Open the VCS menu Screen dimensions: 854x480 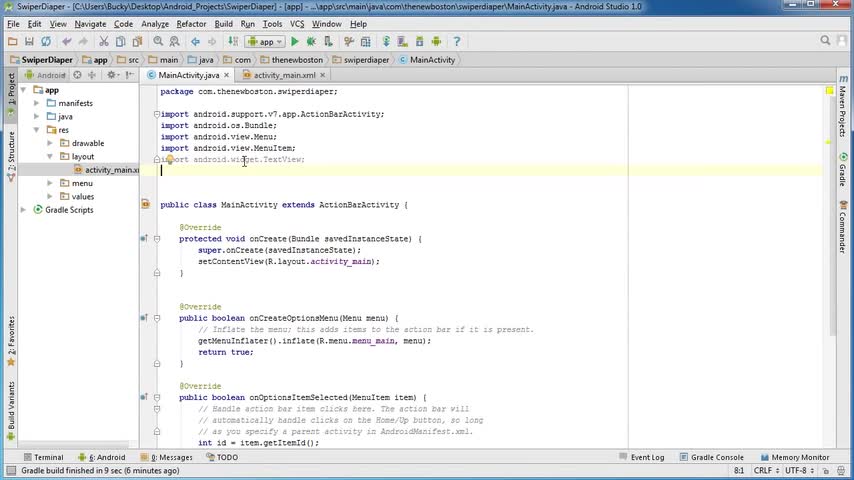coord(297,24)
